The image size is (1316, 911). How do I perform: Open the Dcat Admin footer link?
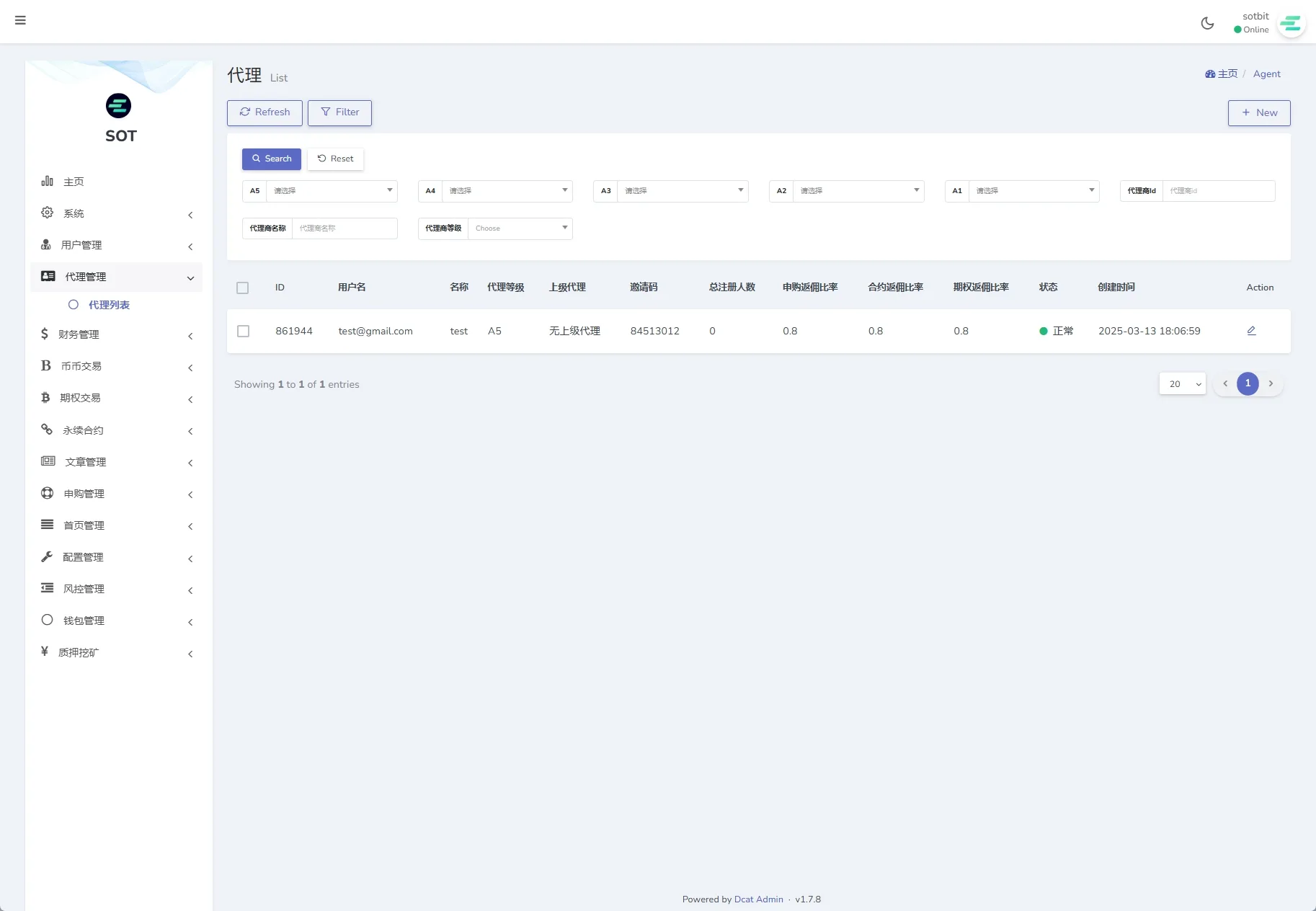(758, 899)
